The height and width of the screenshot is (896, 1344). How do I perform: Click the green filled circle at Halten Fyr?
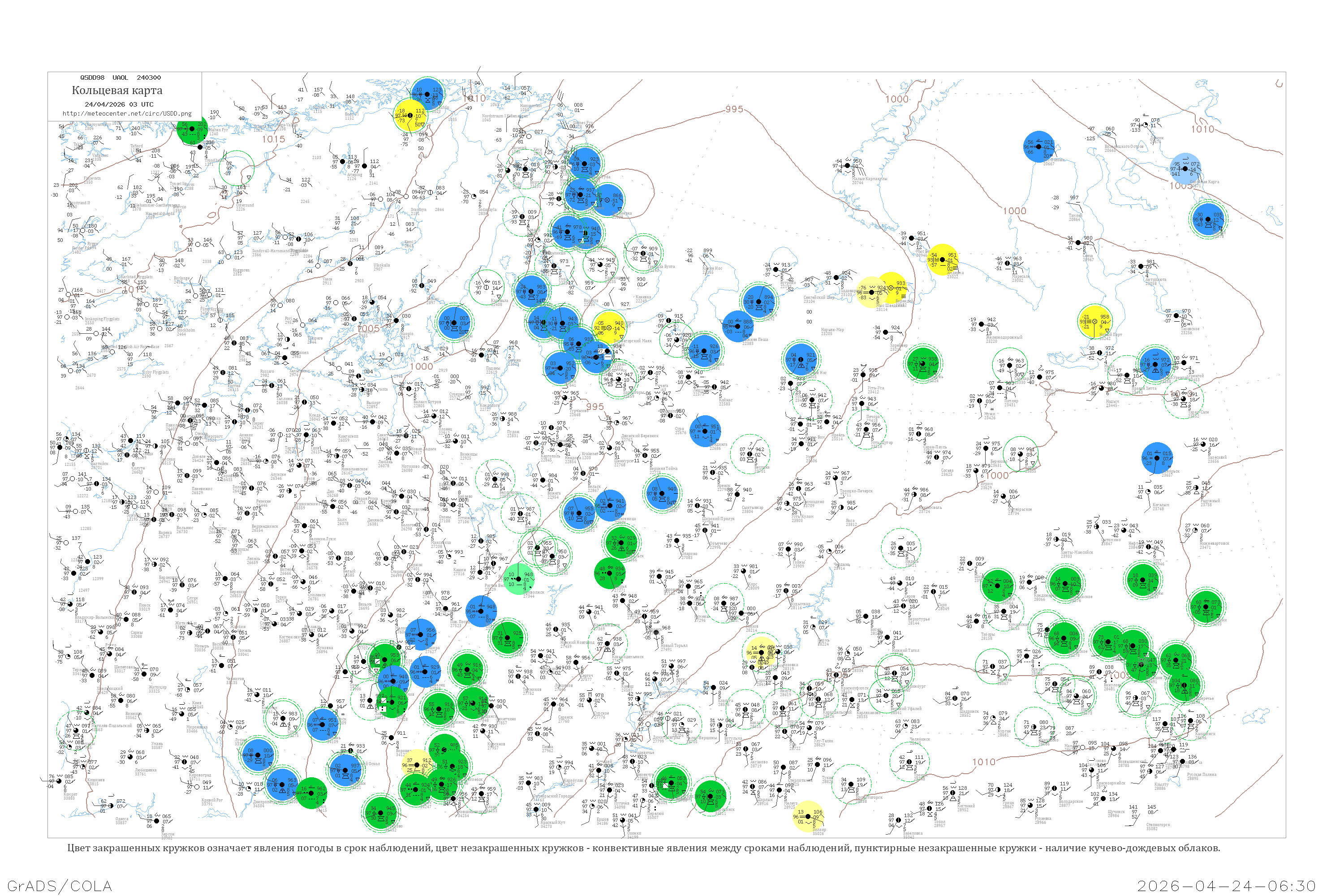[192, 130]
